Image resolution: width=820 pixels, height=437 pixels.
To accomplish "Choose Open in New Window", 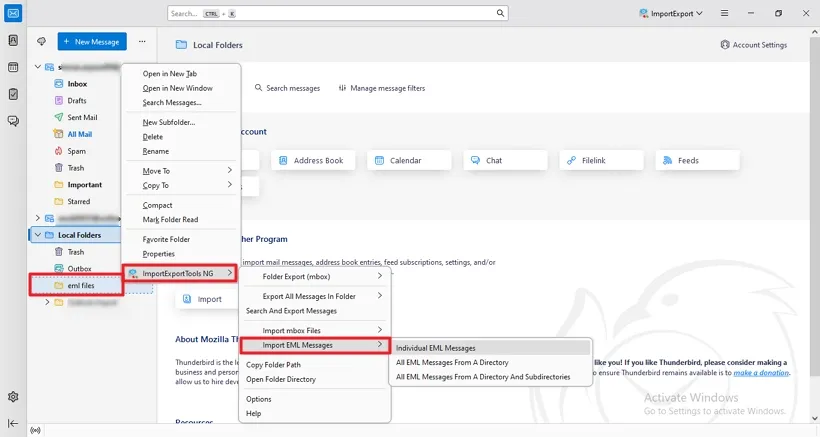I will click(x=181, y=88).
